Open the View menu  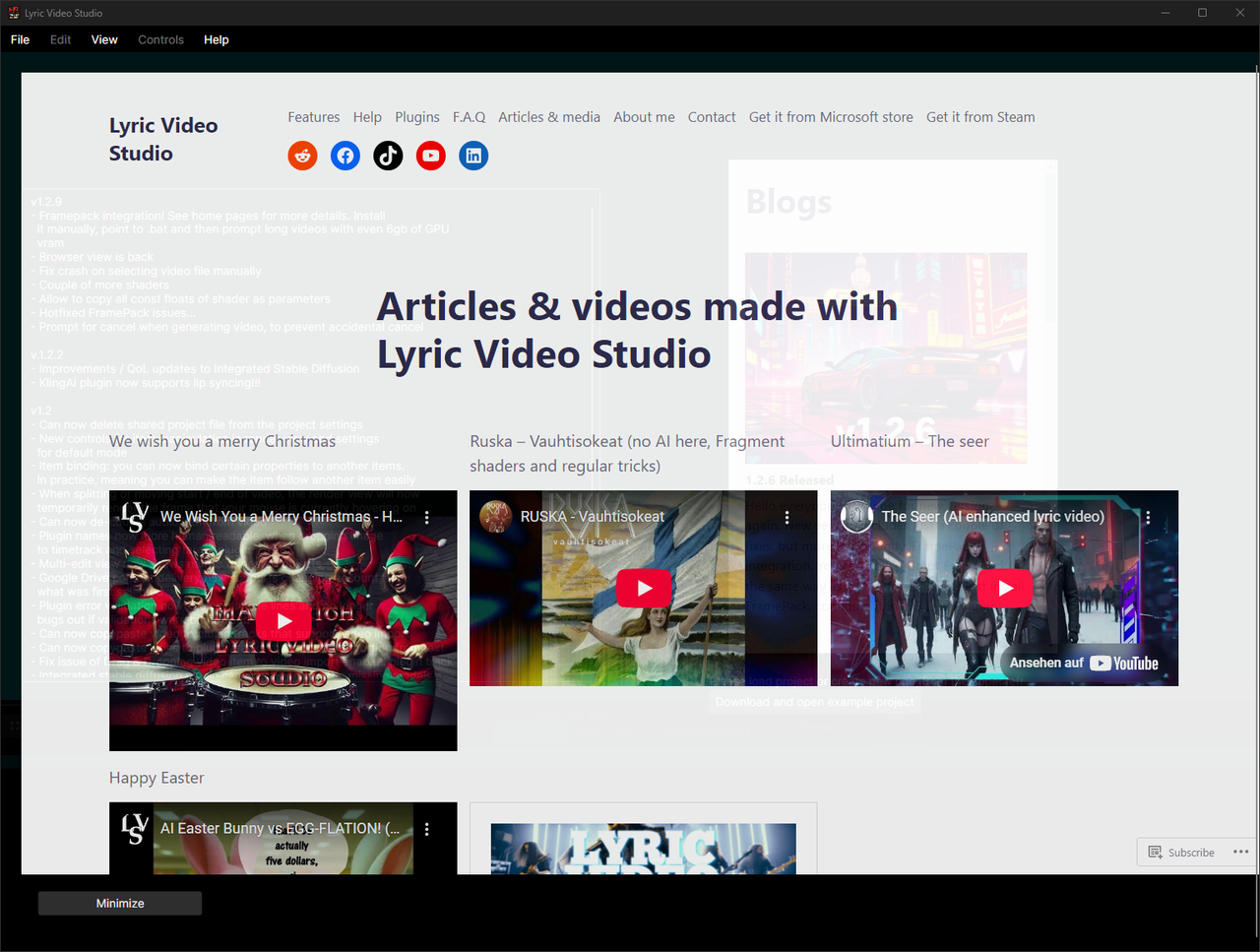tap(104, 40)
